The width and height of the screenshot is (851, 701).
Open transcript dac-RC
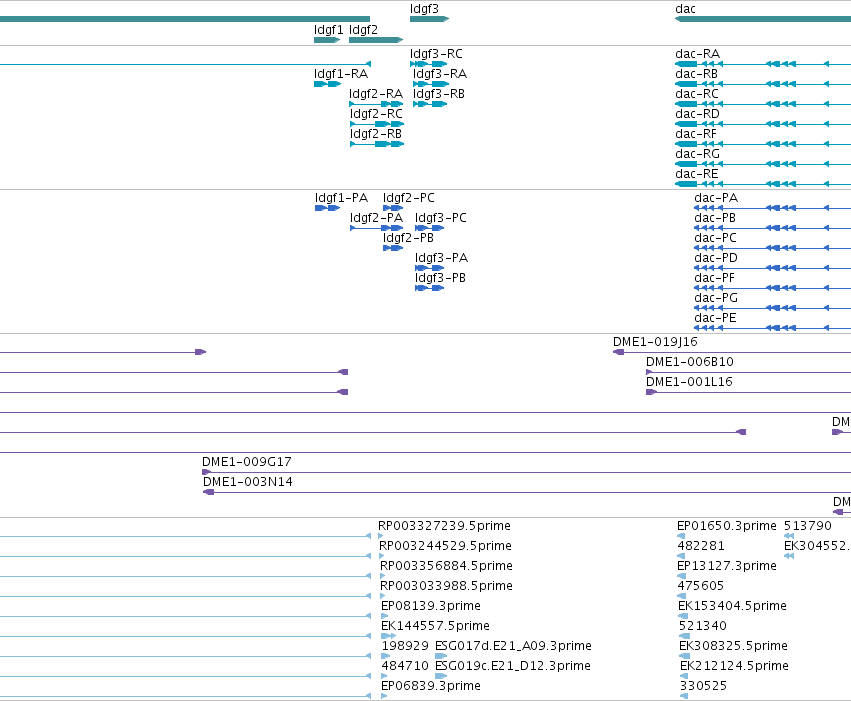point(696,94)
